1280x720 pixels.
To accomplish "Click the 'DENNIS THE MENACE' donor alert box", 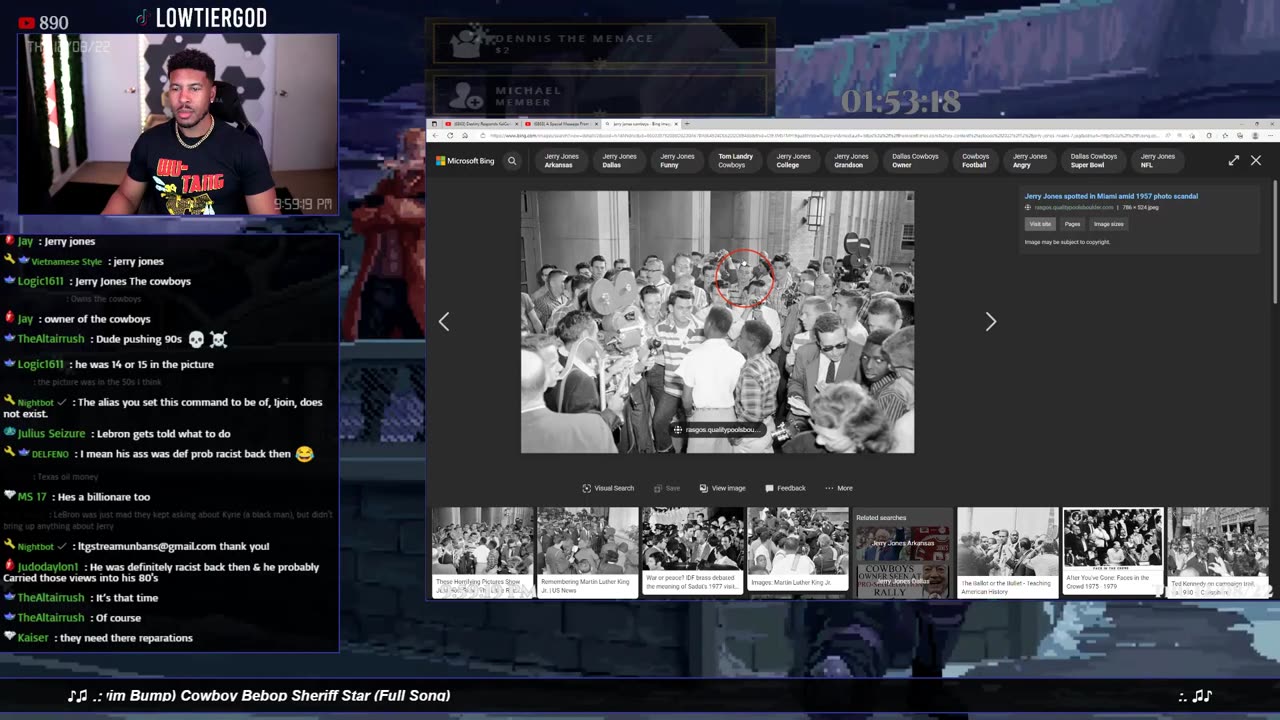I will [600, 44].
